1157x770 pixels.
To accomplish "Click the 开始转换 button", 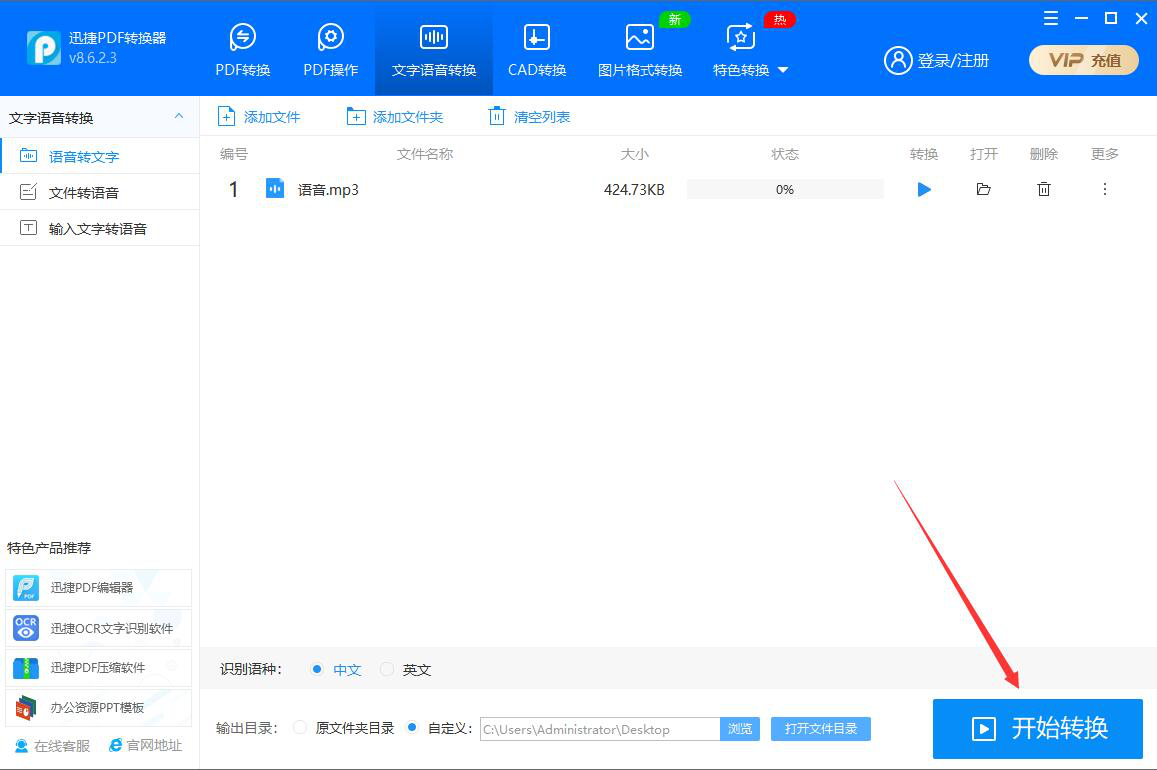I will [1037, 729].
